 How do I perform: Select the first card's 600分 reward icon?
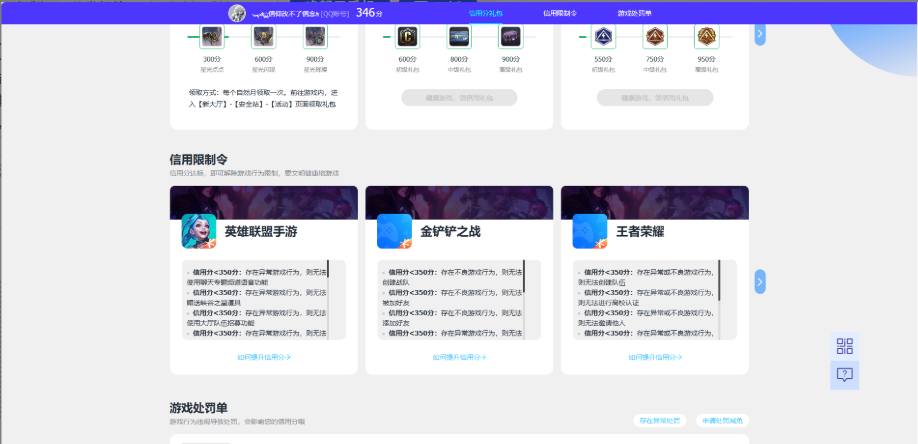(263, 36)
